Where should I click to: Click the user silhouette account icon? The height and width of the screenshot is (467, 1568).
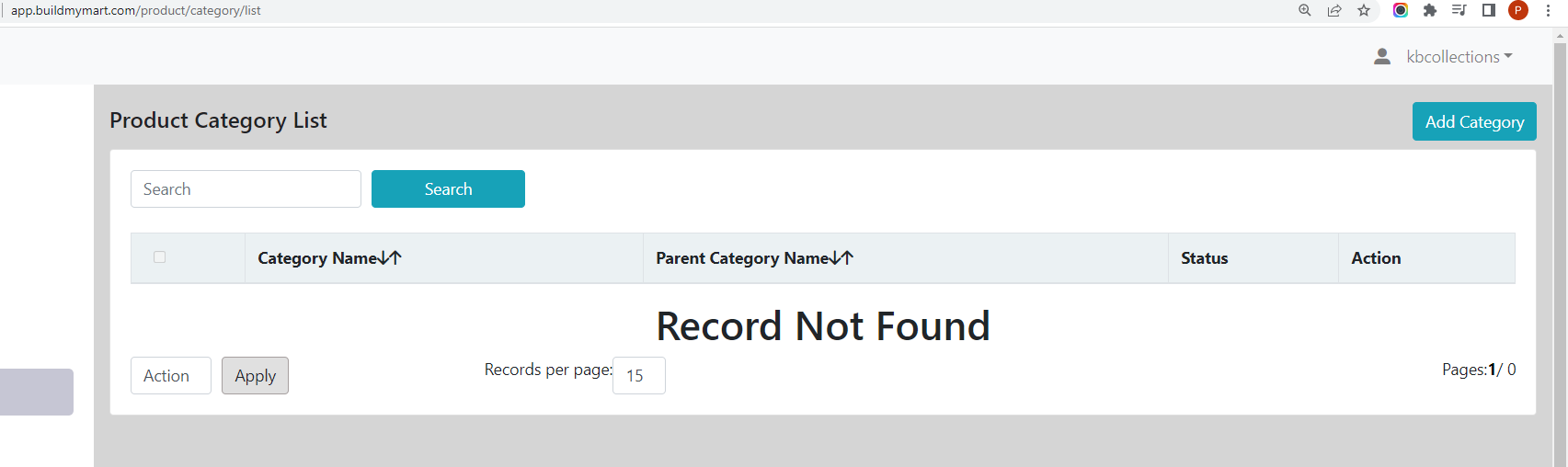pyautogui.click(x=1381, y=57)
